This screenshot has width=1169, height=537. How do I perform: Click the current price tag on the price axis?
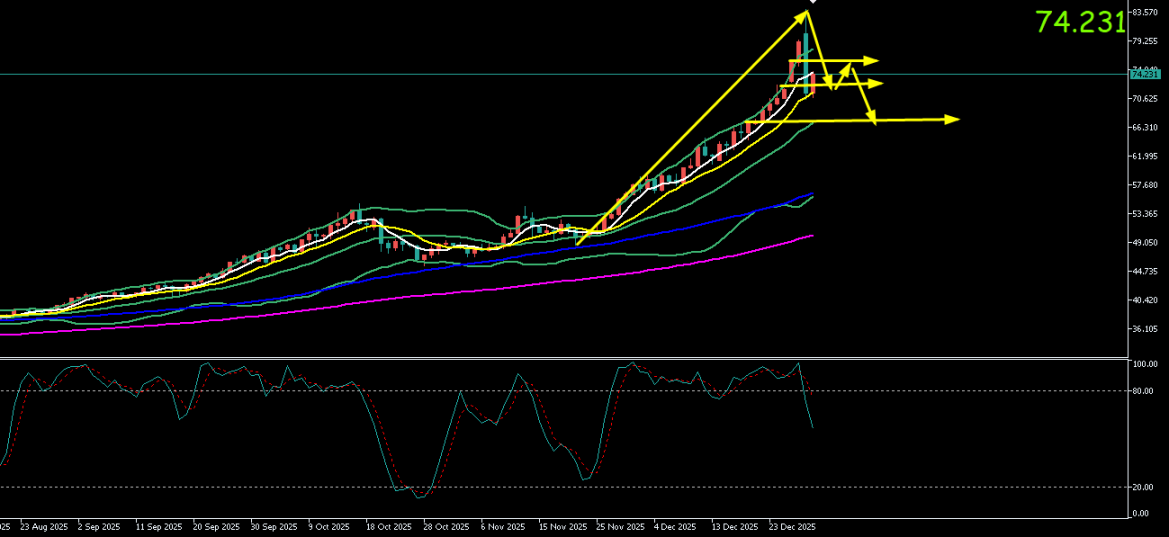[1145, 74]
